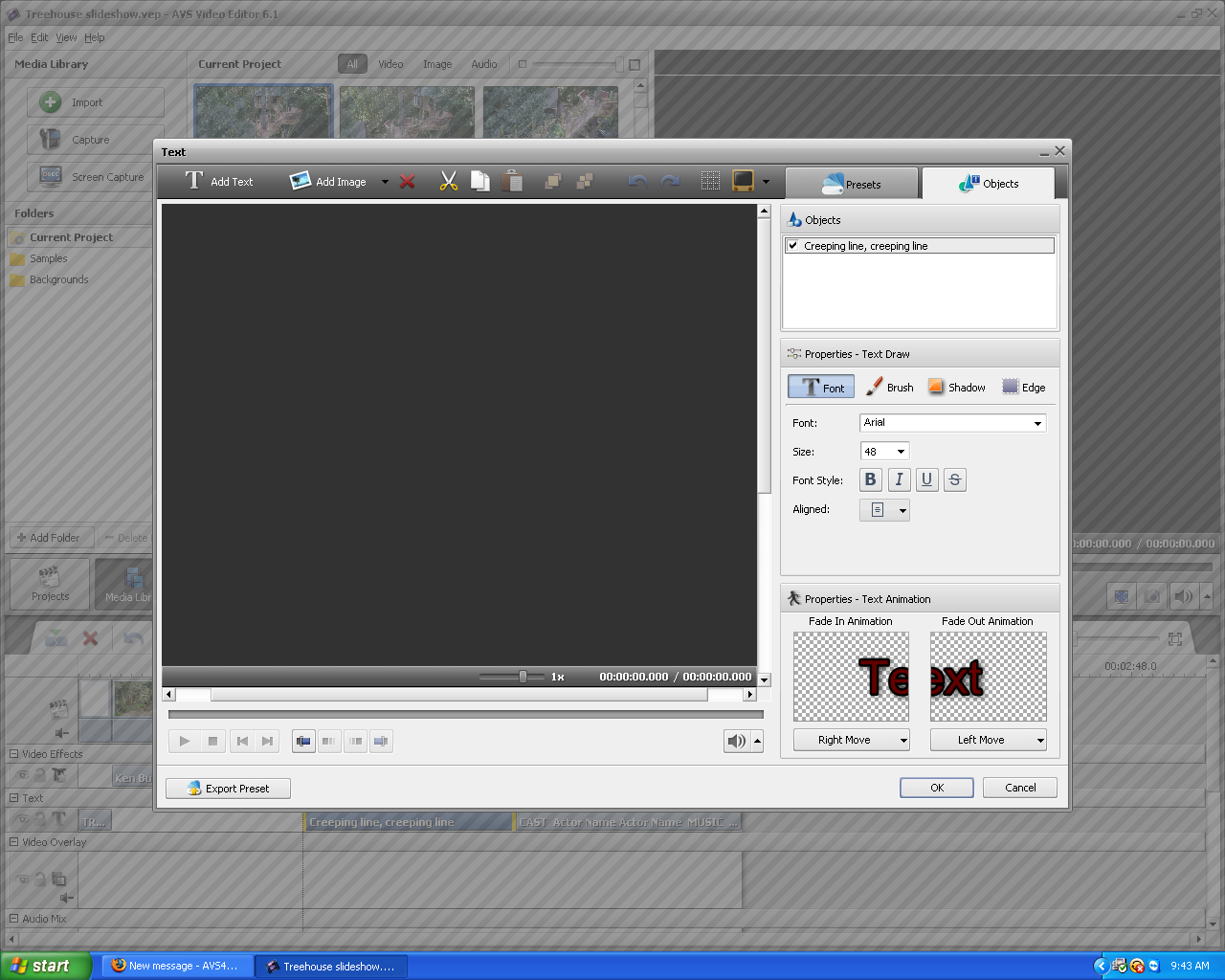Click the Add Image tool
This screenshot has width=1225, height=980.
[328, 181]
